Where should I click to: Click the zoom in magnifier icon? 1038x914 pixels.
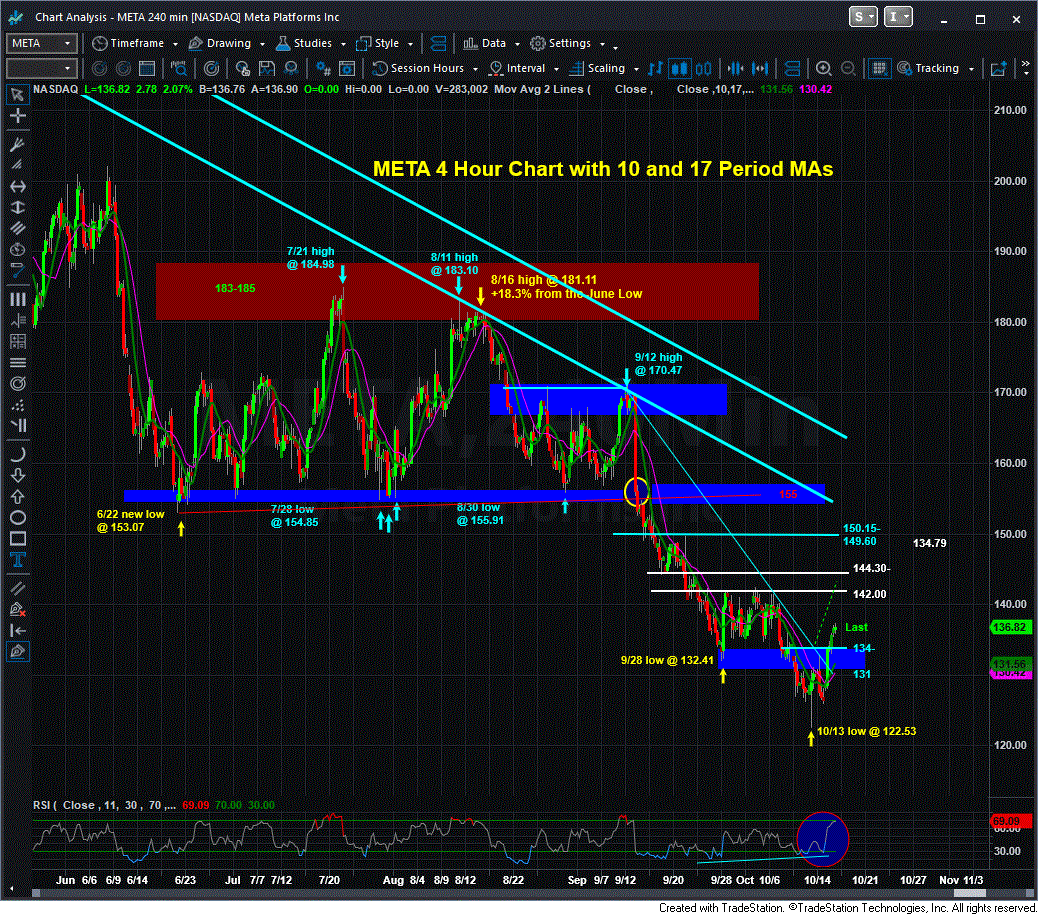(823, 68)
